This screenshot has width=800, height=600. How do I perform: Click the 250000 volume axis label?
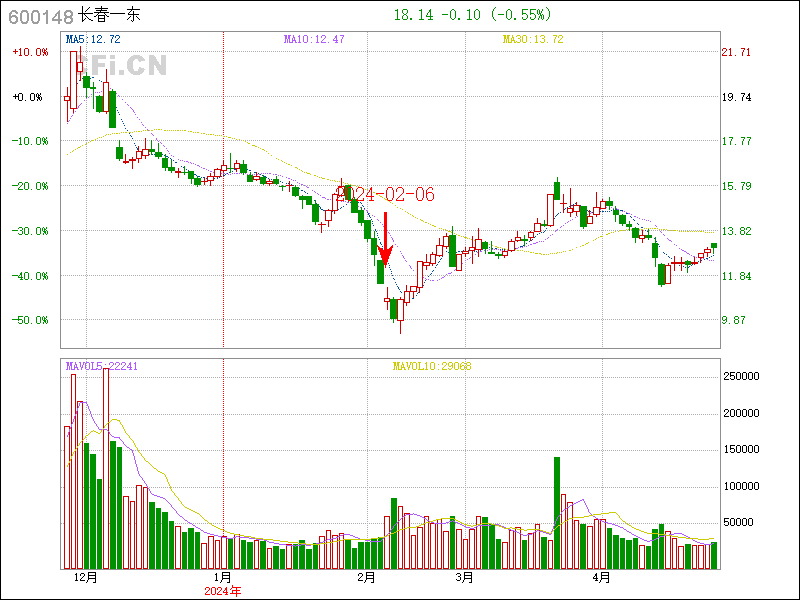pyautogui.click(x=742, y=376)
